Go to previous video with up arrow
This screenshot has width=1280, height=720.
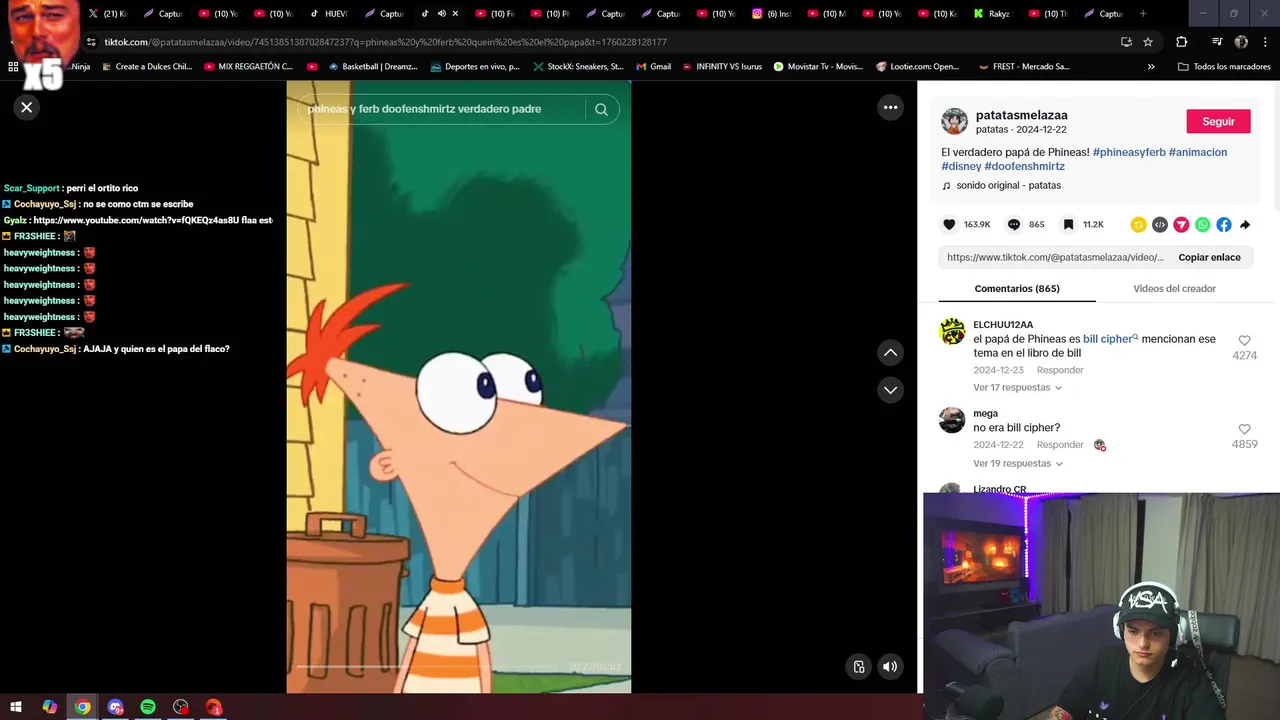coord(890,352)
